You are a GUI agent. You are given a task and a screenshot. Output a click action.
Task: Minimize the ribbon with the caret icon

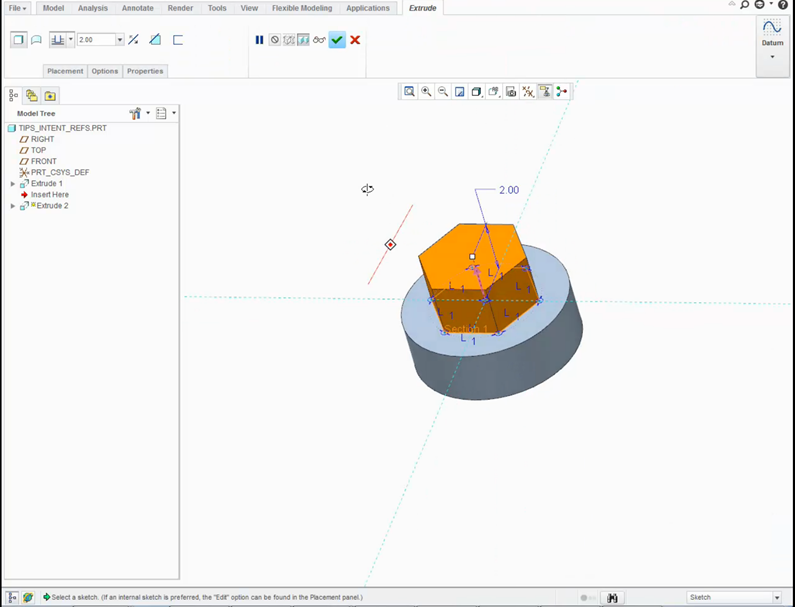(x=732, y=4)
